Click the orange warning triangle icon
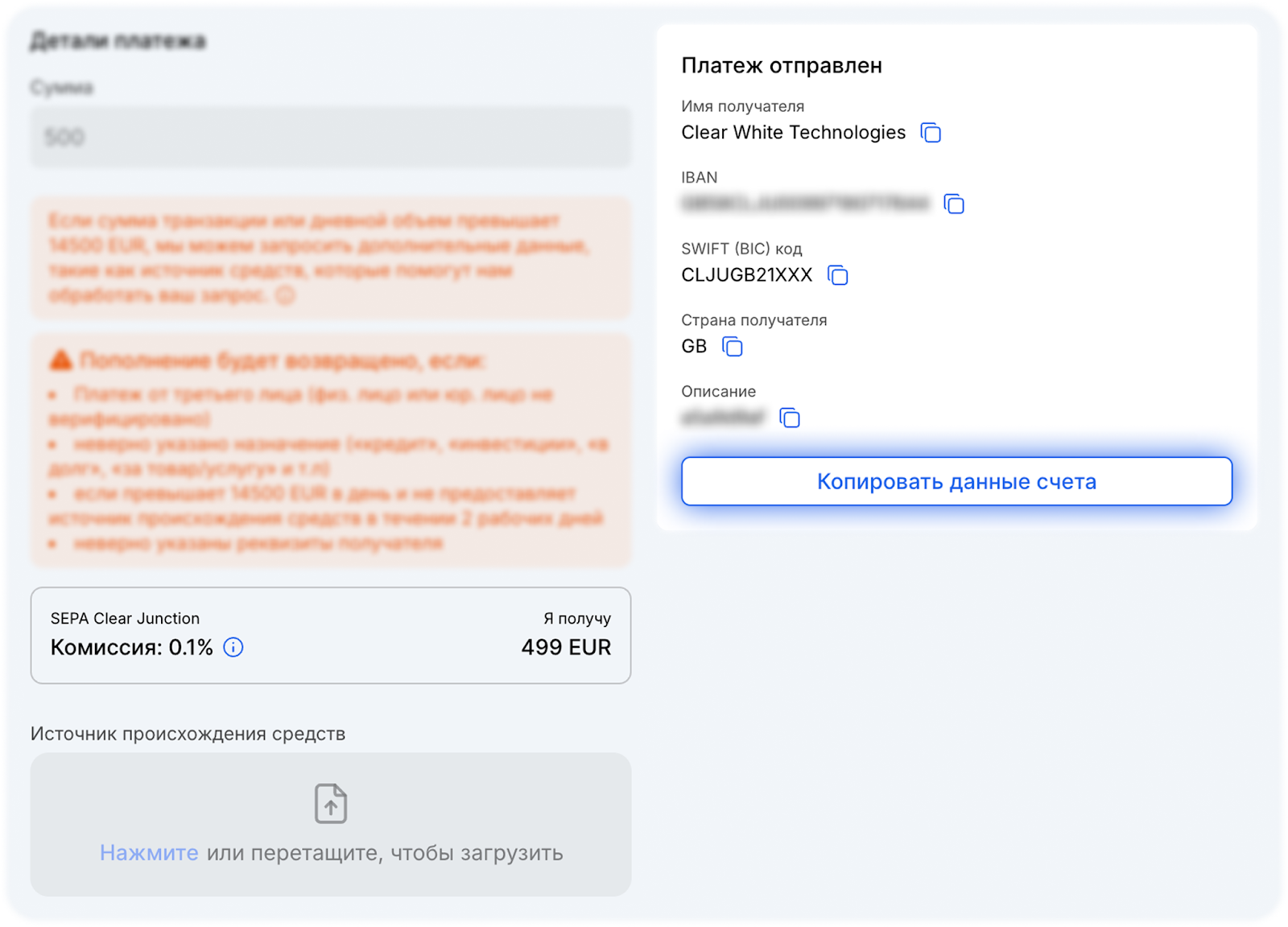This screenshot has width=1288, height=927. coord(61,360)
